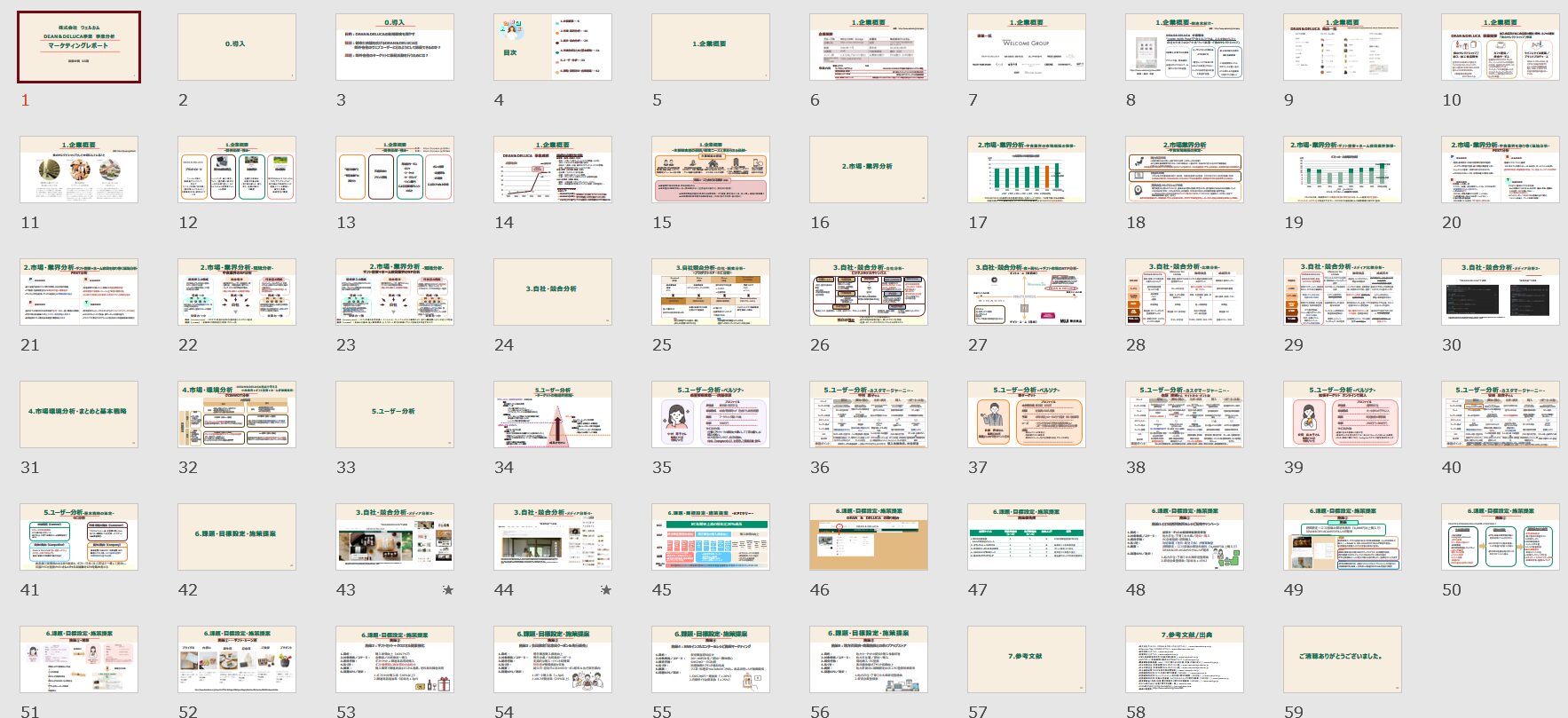Select slide 38 thumbnail
The image size is (1568, 718).
coord(1185,414)
